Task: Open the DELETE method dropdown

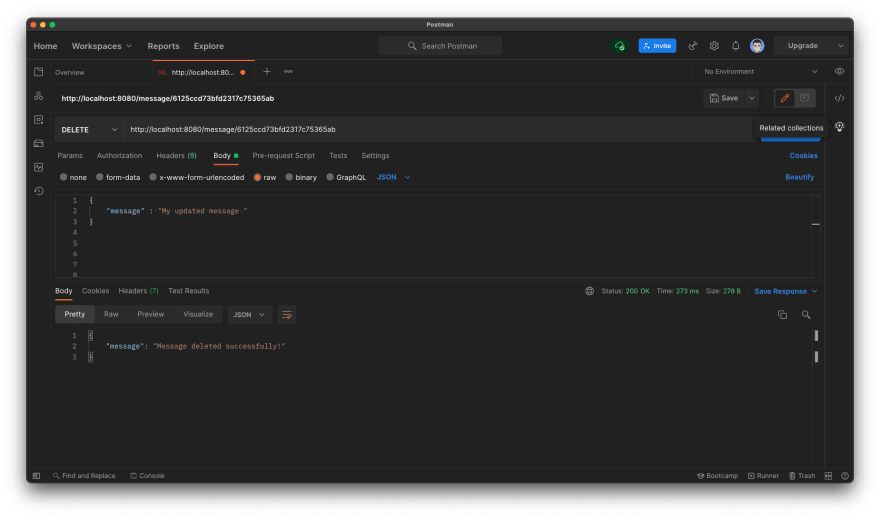Action: click(x=89, y=130)
